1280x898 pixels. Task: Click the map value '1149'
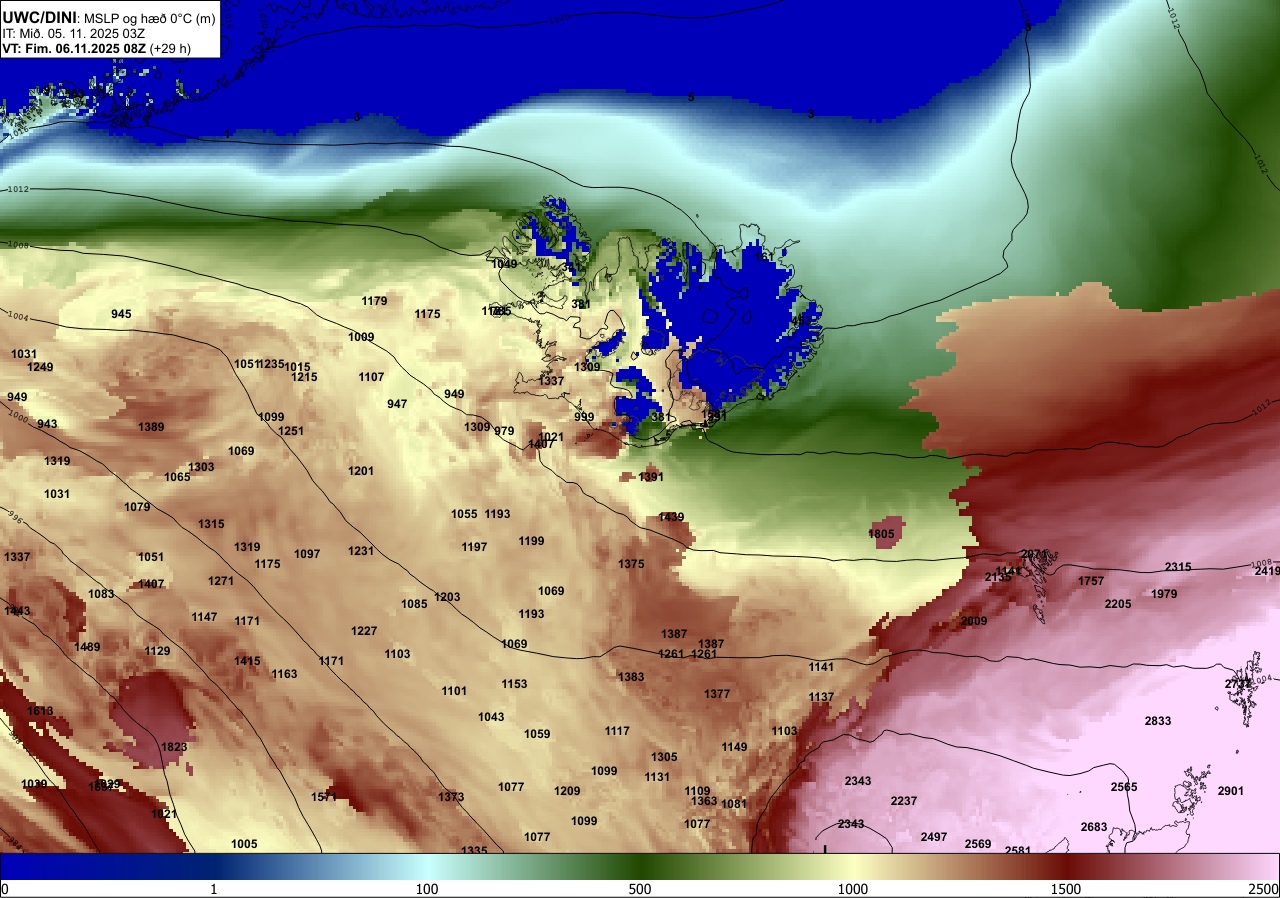734,747
